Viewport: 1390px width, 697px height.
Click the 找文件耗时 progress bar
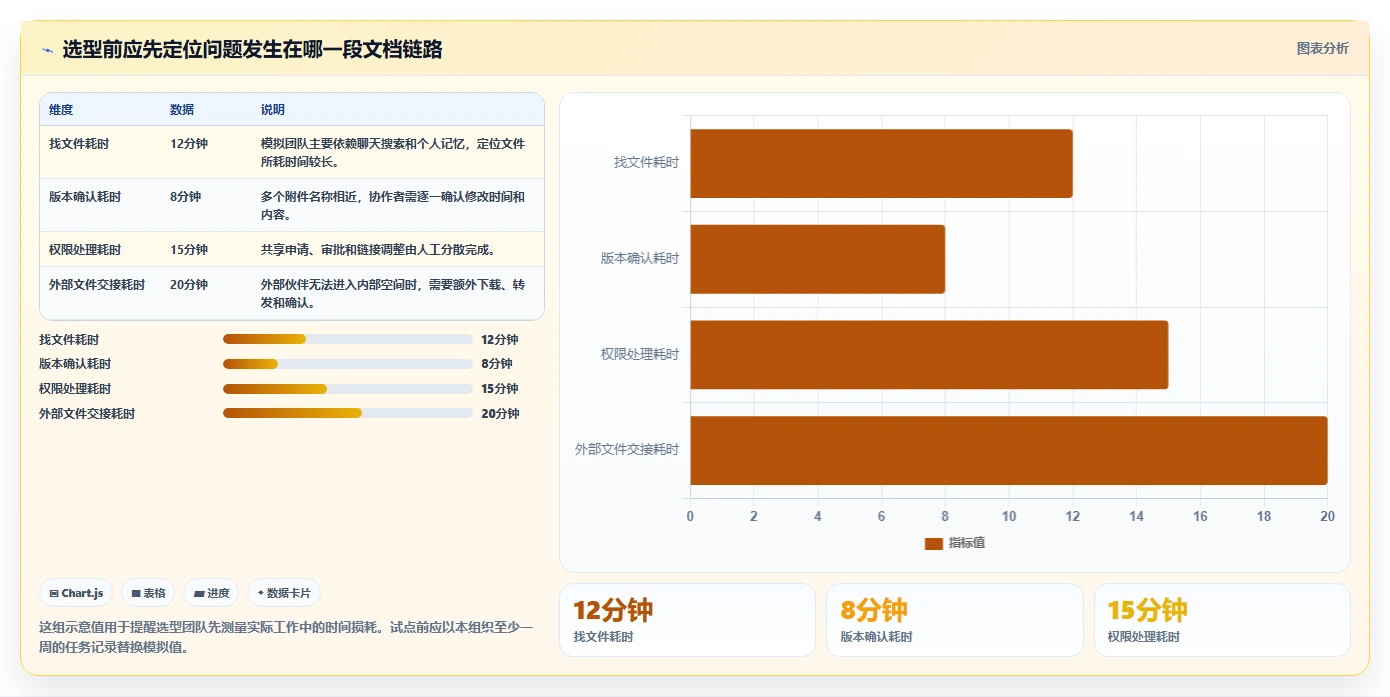pyautogui.click(x=348, y=339)
